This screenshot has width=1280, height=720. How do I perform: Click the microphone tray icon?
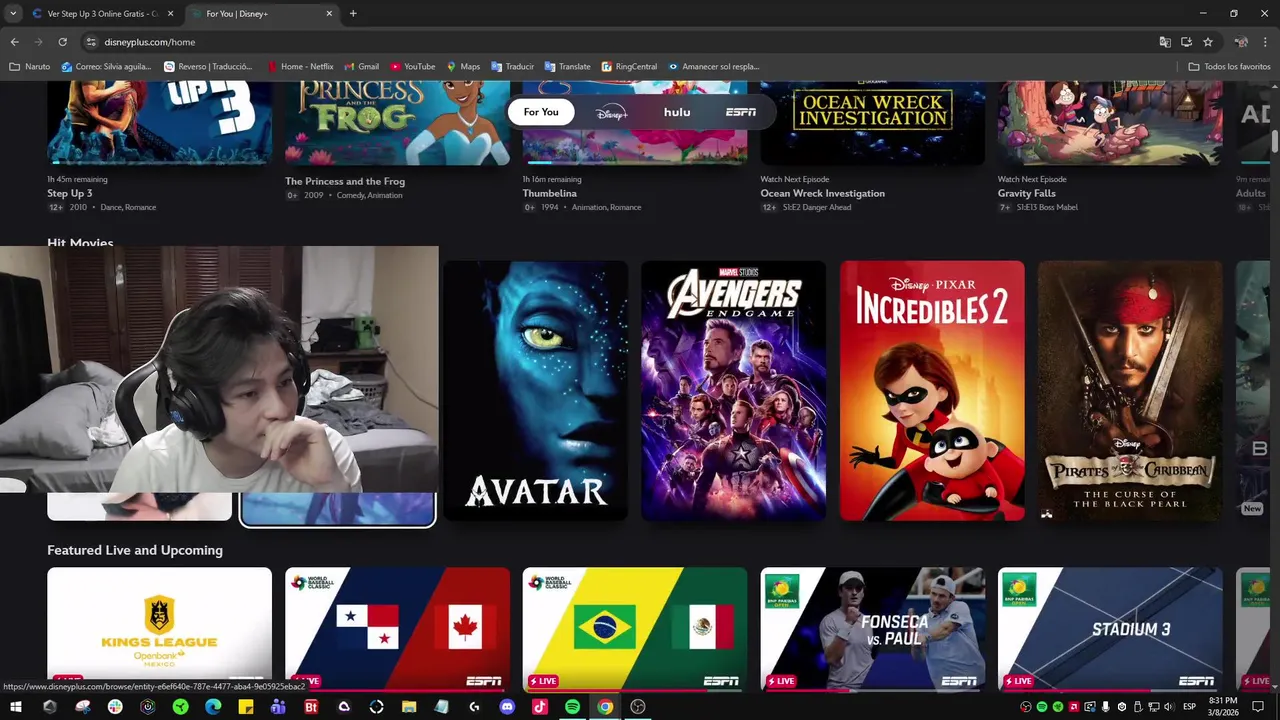(x=1106, y=707)
